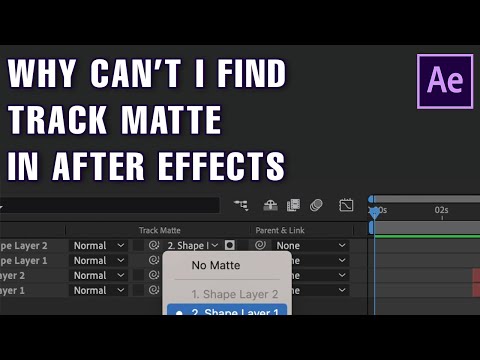Enable the motion blur circles icon
The image size is (480, 360).
tap(316, 205)
